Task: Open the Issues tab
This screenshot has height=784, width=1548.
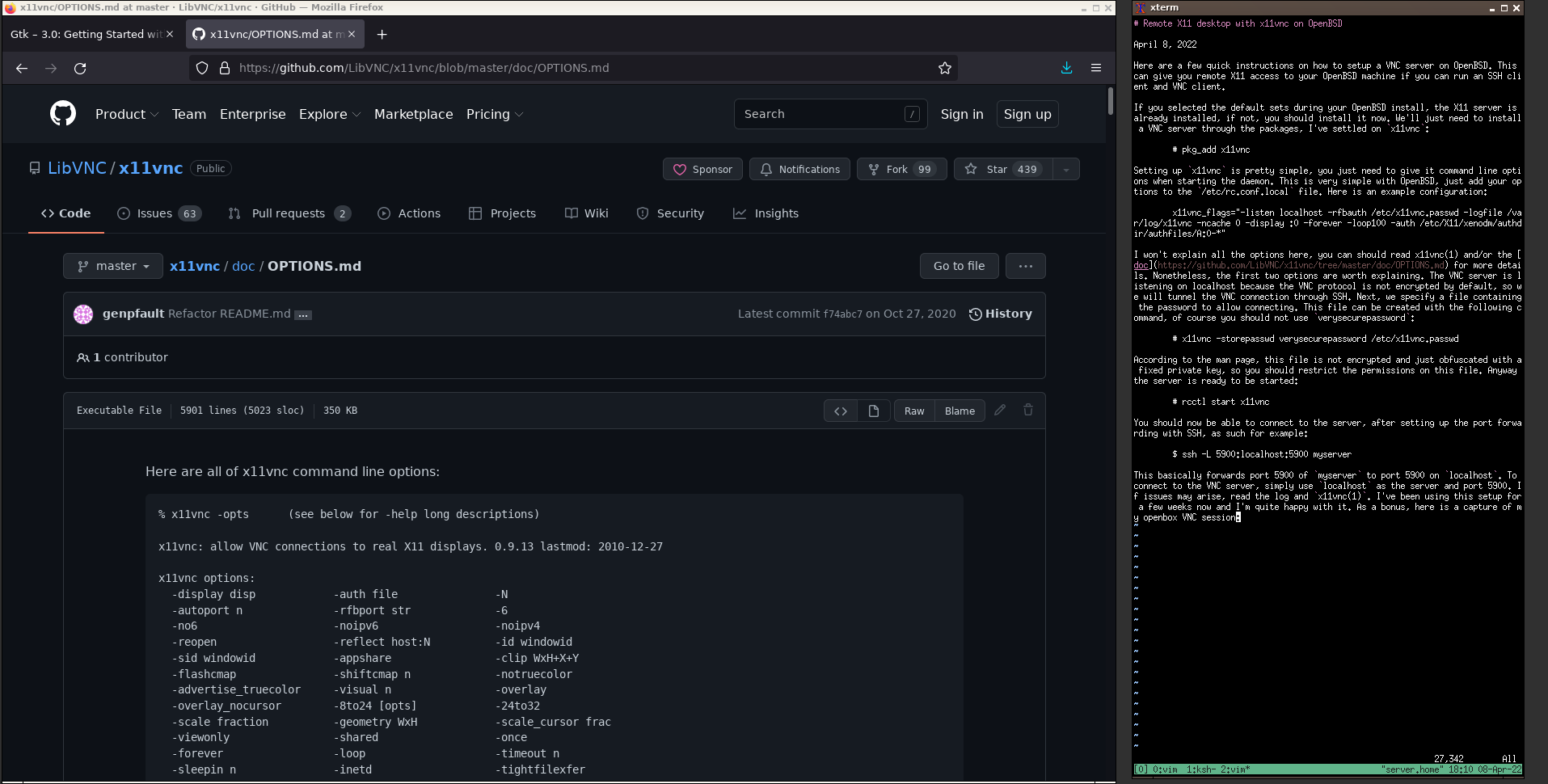Action: [159, 213]
